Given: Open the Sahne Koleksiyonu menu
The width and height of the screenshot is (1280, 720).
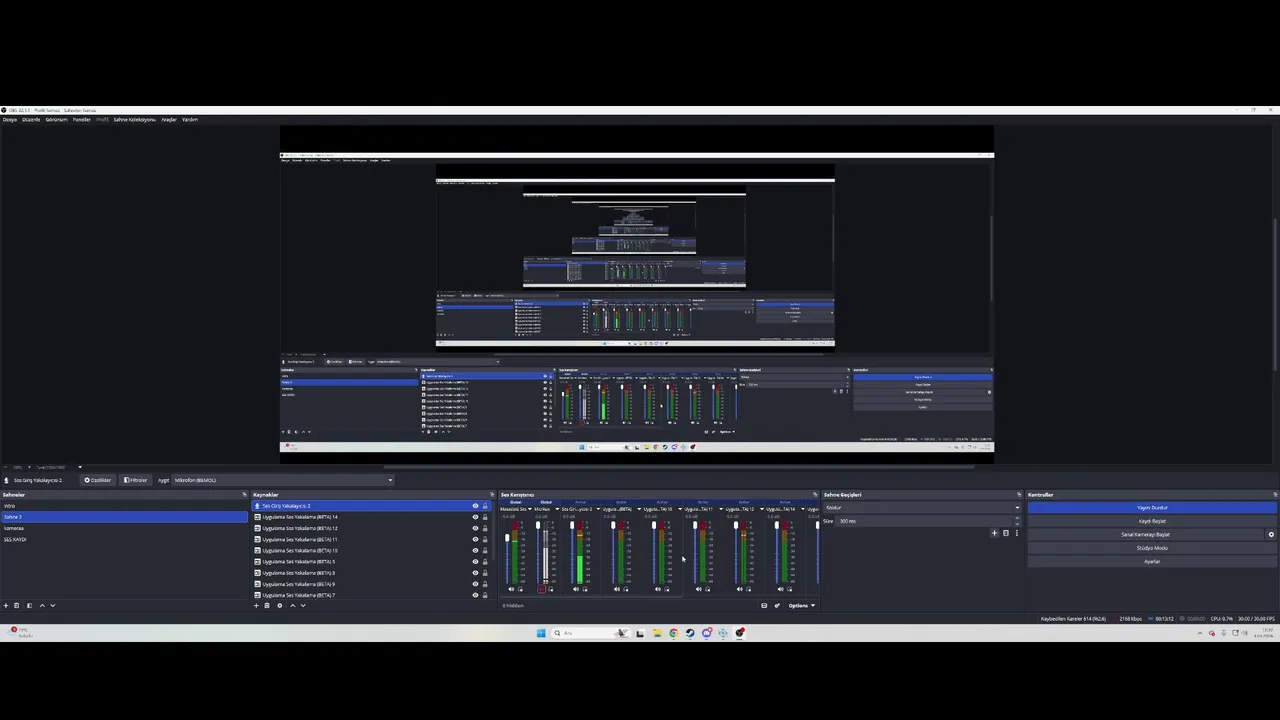Looking at the screenshot, I should pos(134,120).
